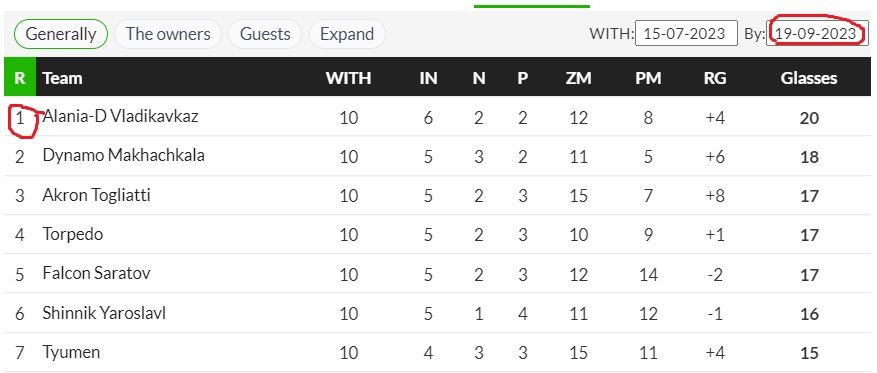Edit the WITH start date field
This screenshot has height=373, width=877.
click(x=687, y=33)
